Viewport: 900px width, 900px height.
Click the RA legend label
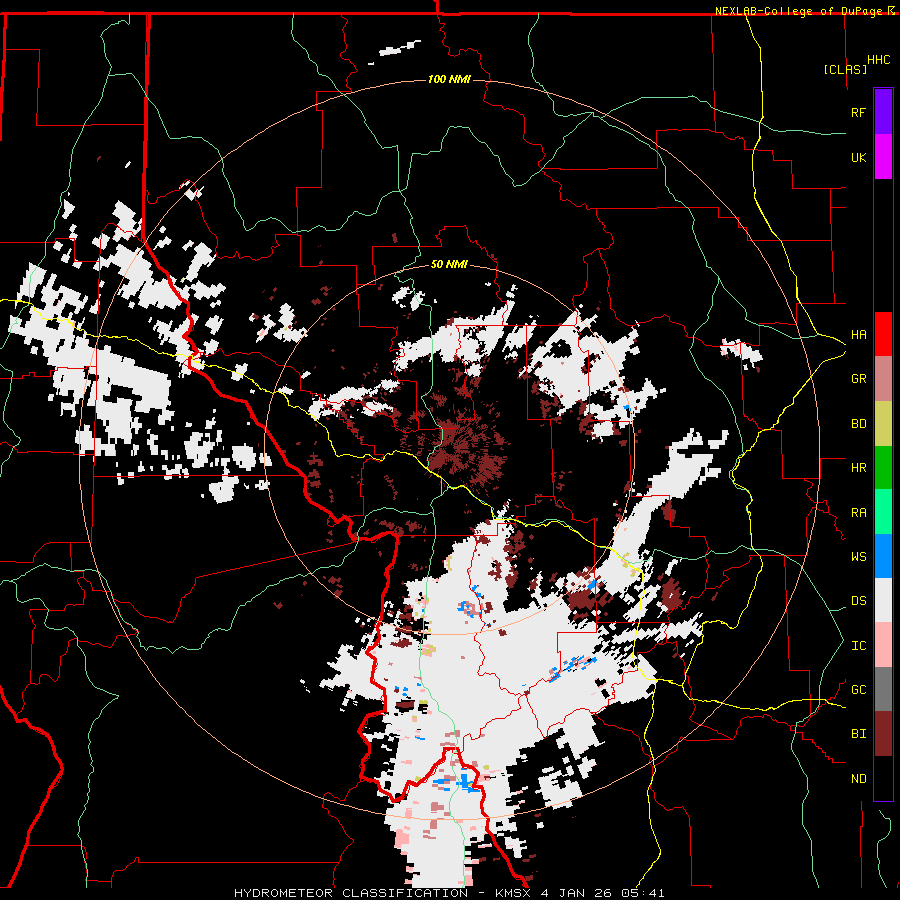(858, 512)
